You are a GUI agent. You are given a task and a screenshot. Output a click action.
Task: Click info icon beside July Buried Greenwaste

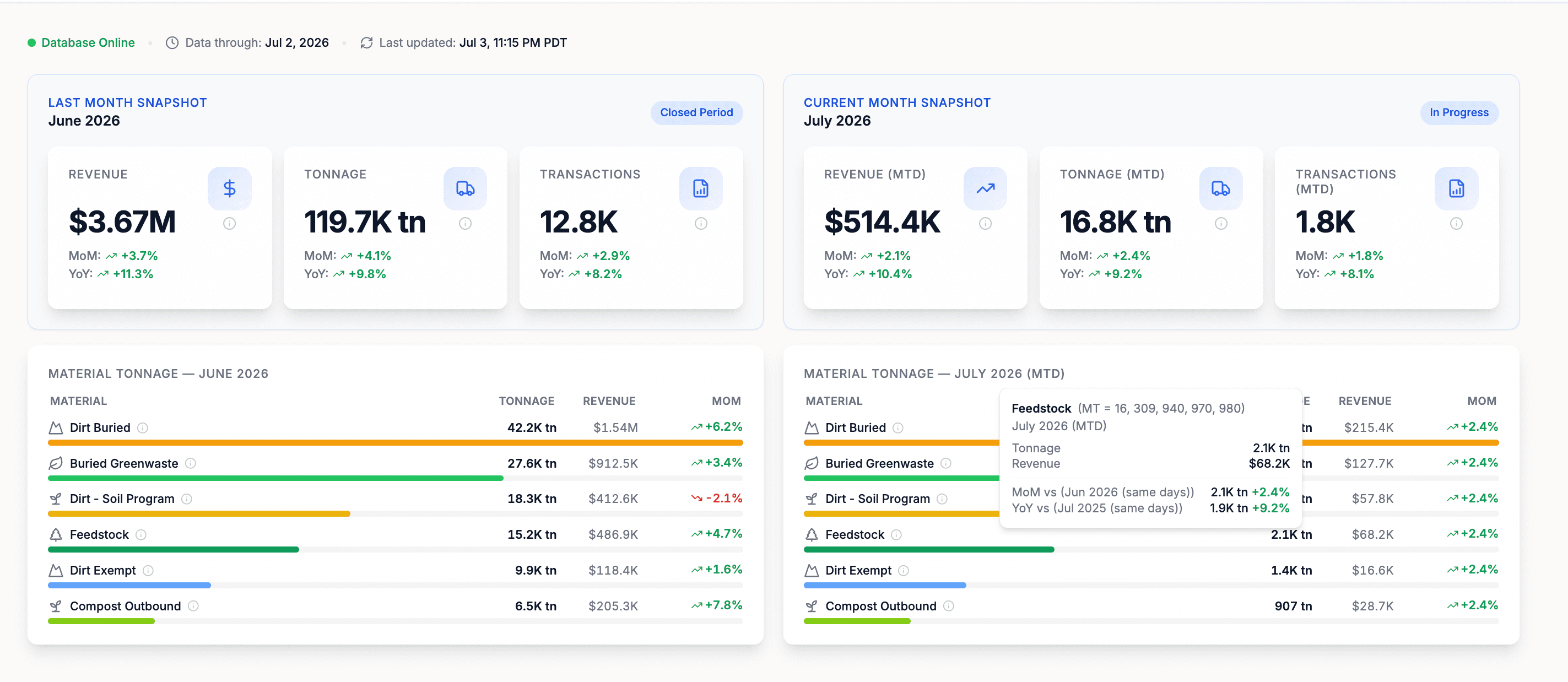point(946,464)
